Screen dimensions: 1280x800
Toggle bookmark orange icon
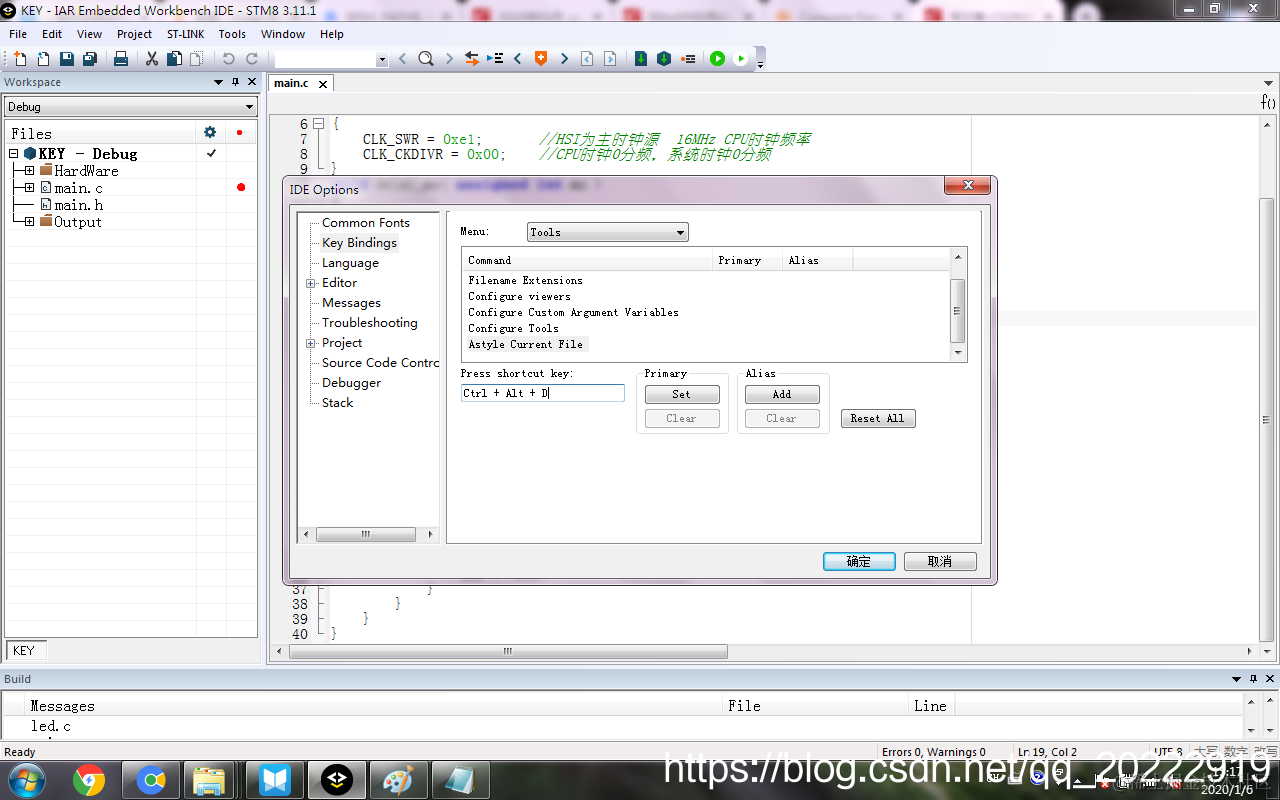541,59
